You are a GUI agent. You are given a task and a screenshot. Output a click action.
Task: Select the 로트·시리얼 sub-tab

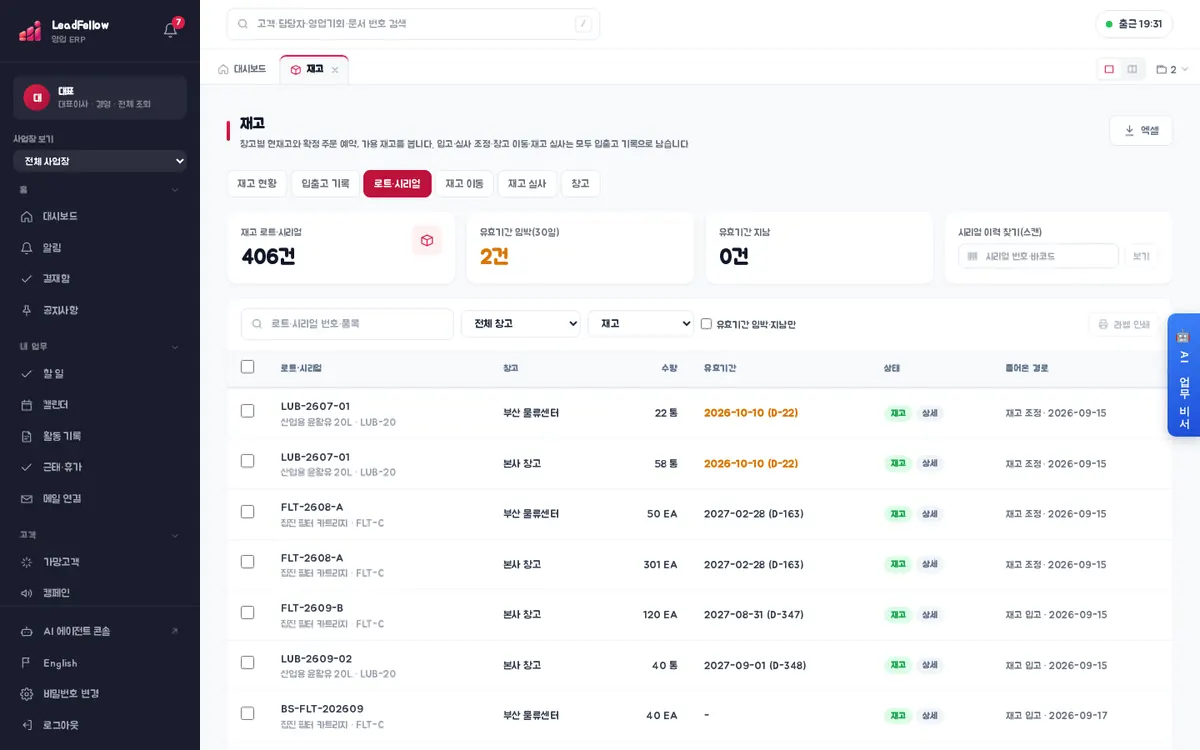(397, 184)
